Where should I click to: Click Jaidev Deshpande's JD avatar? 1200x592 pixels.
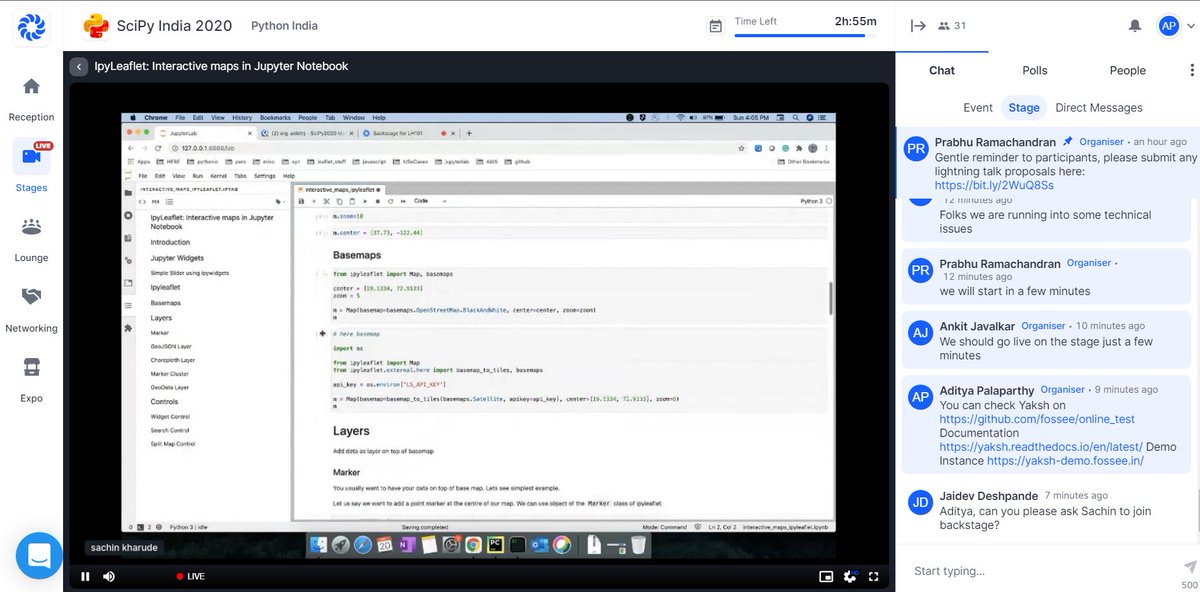click(920, 503)
